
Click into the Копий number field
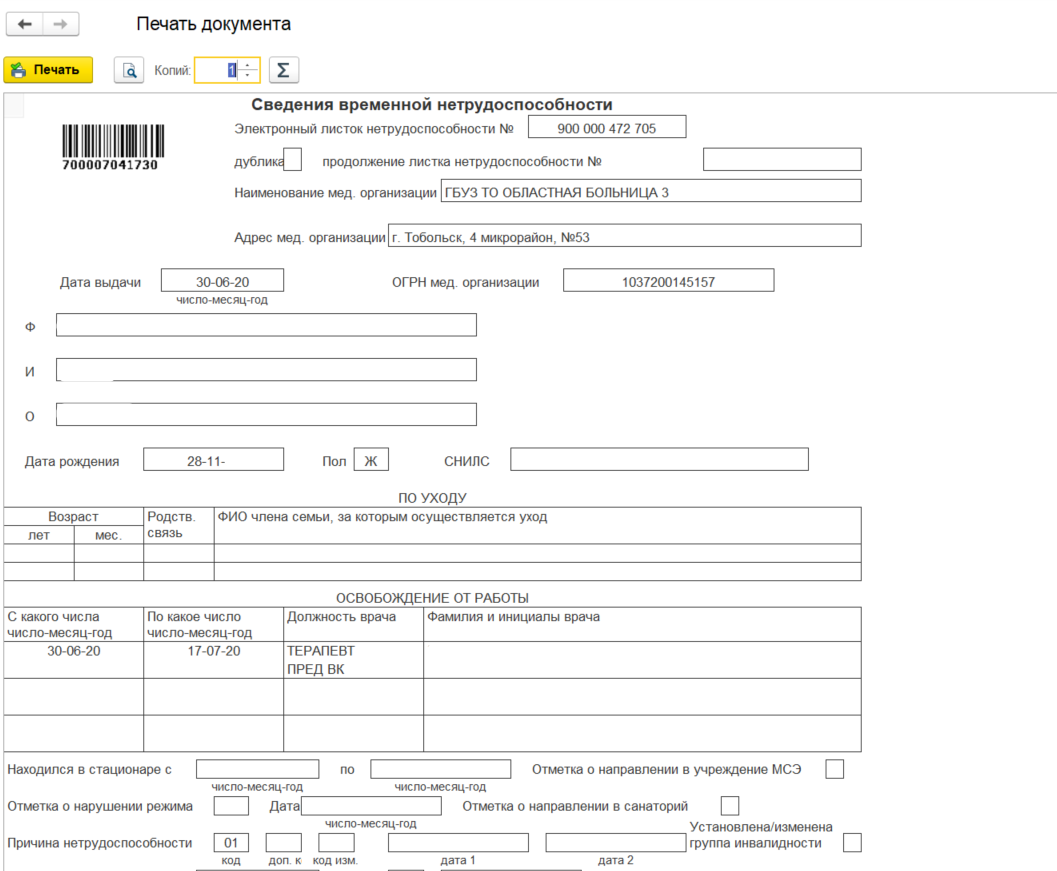pos(217,70)
